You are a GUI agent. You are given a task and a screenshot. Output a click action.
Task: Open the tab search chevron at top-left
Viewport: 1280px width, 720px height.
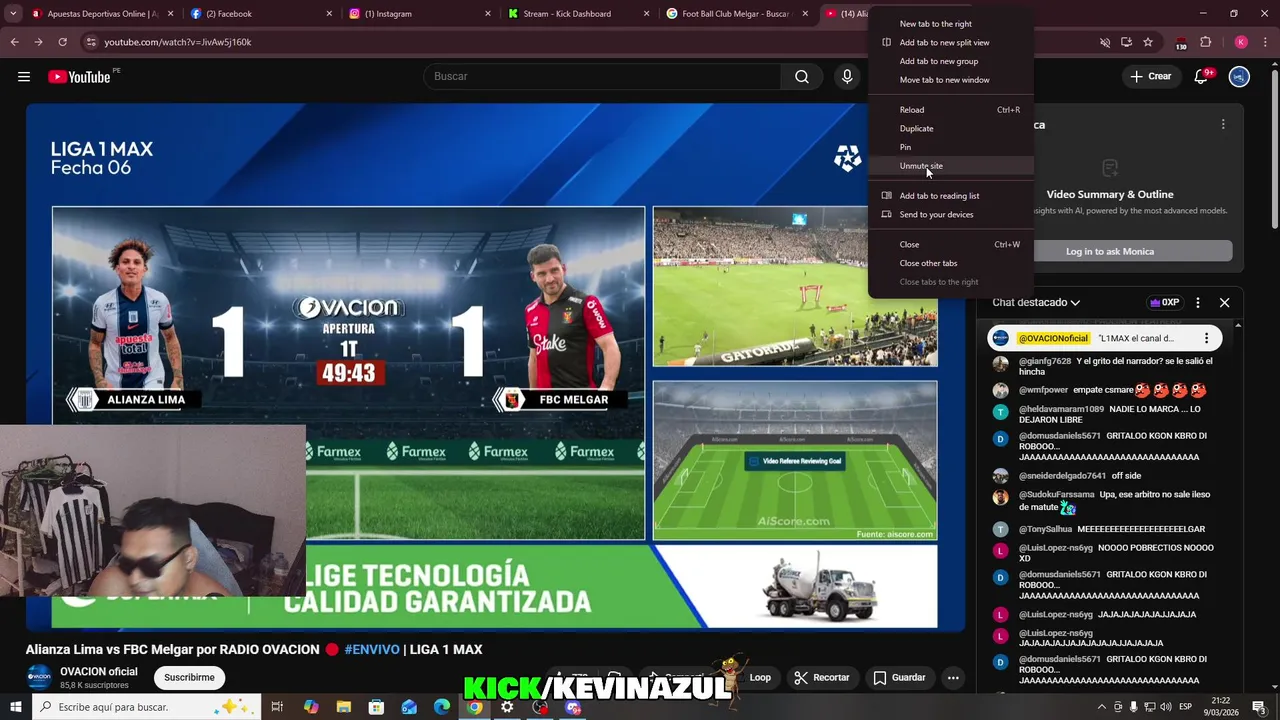(14, 14)
